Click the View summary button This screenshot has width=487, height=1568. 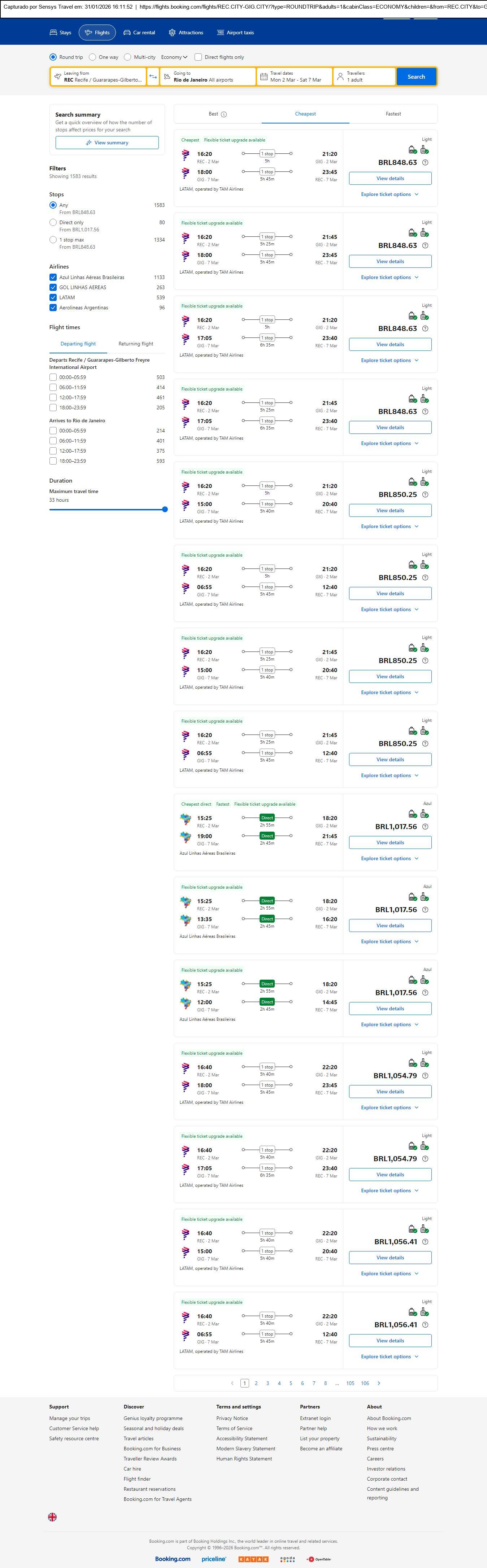(x=107, y=143)
